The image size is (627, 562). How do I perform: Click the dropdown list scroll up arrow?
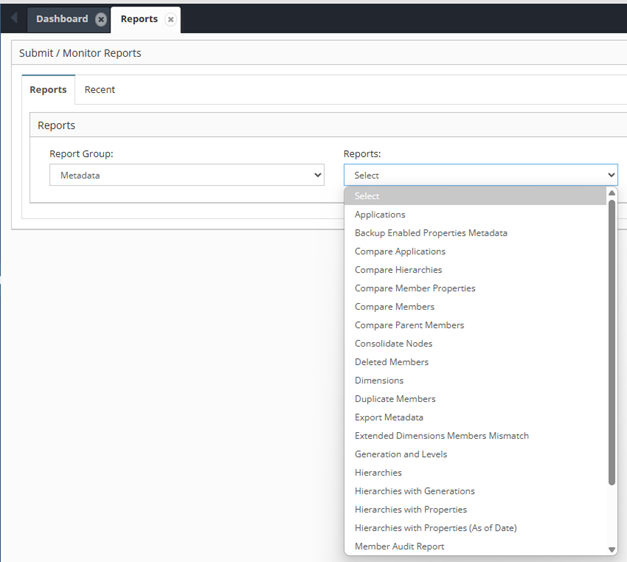(x=612, y=193)
